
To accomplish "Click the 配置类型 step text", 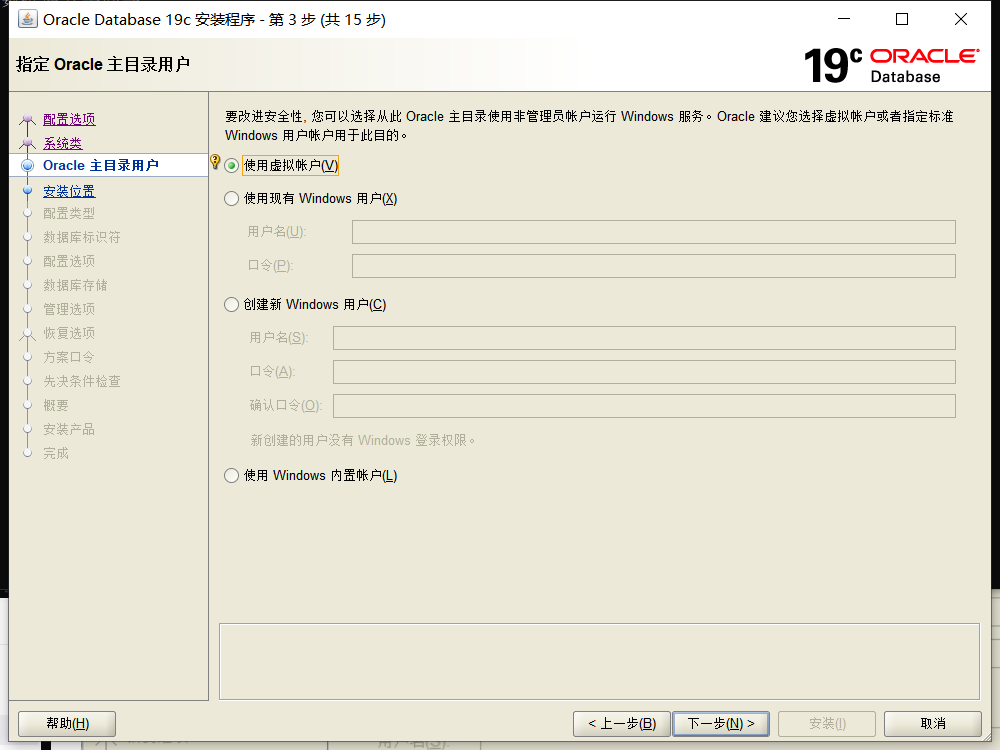I will tap(69, 214).
